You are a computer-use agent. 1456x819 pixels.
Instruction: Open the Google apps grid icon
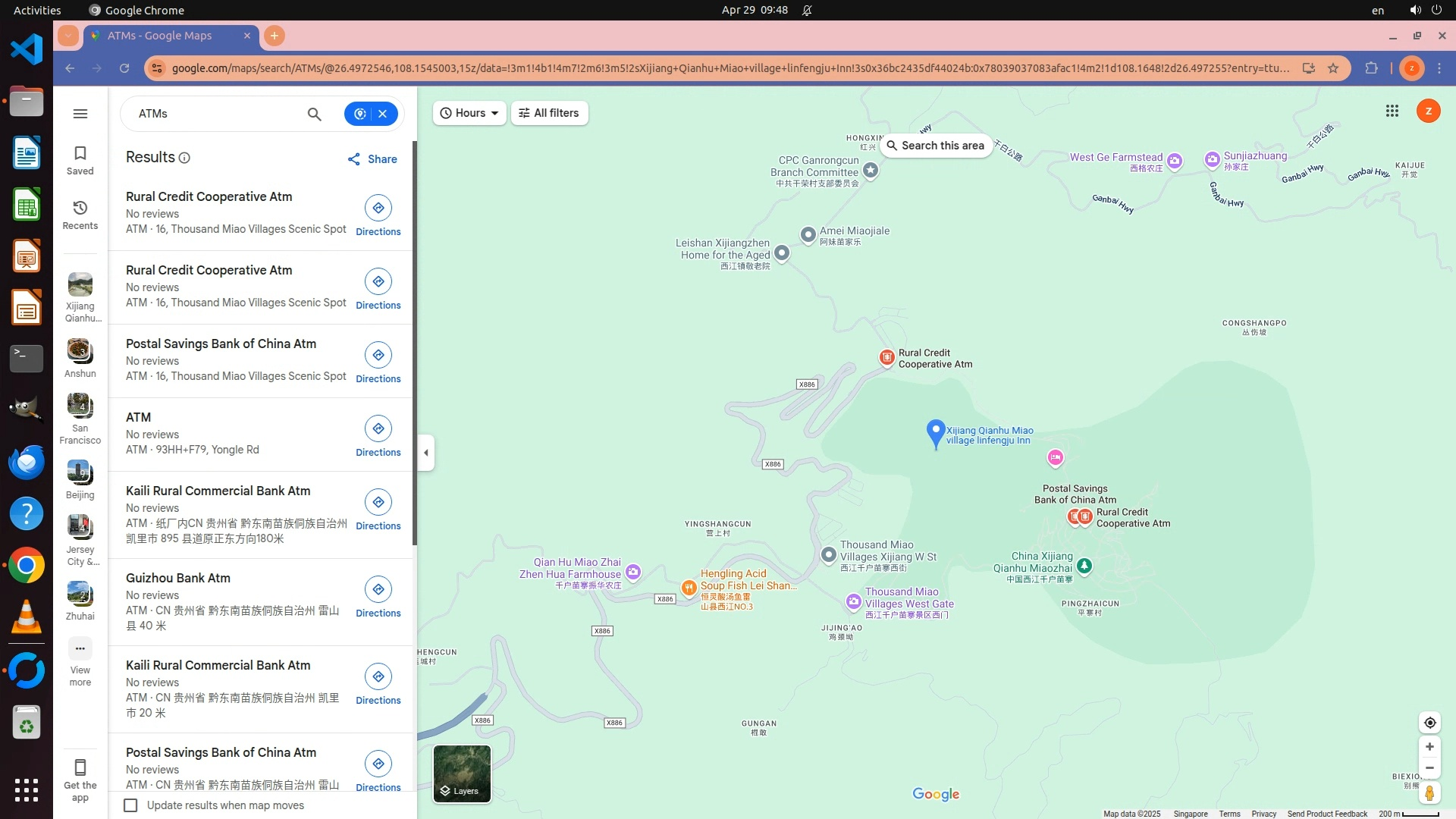[x=1392, y=111]
